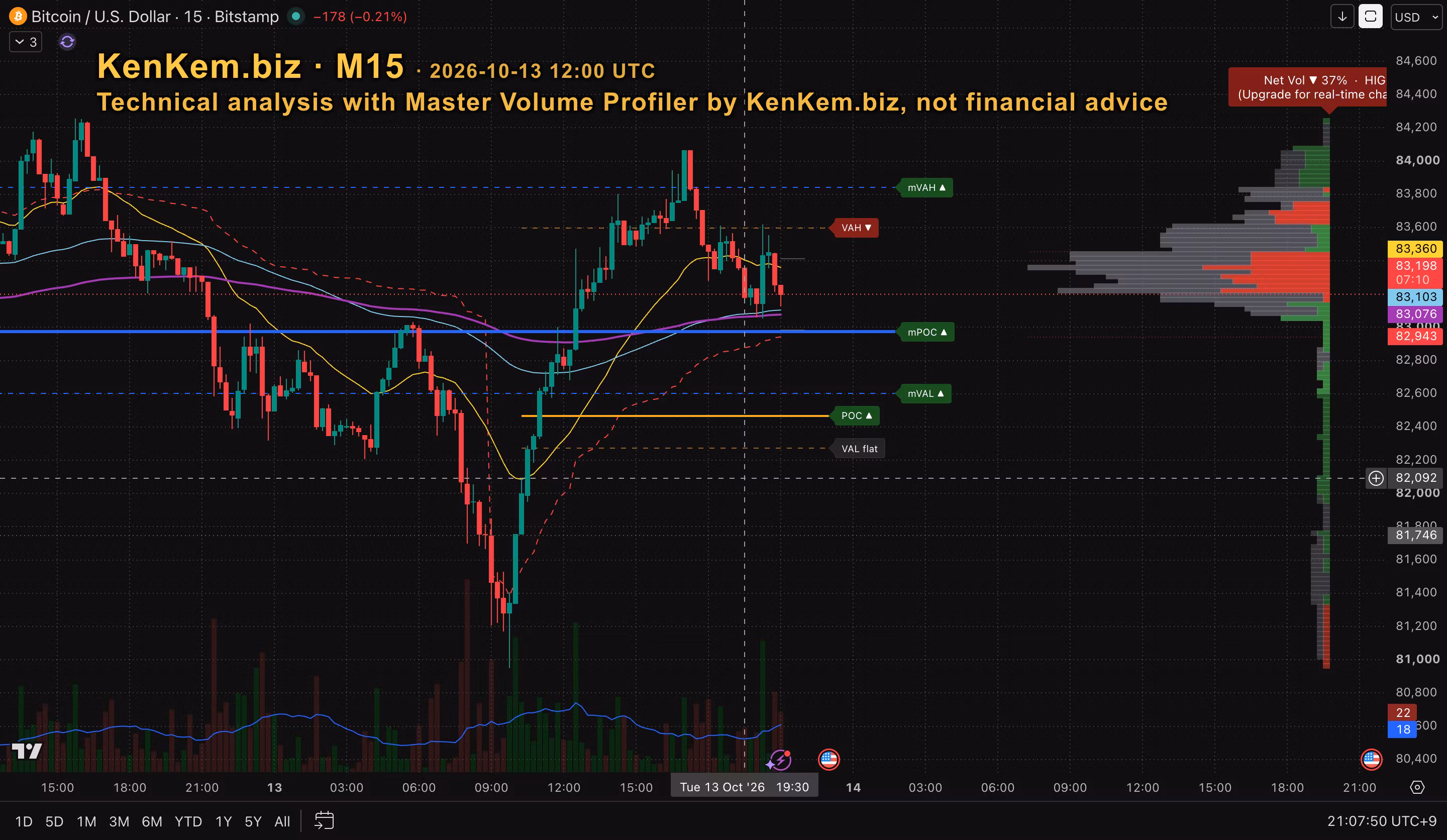Toggle the fullscreen rounded square button

(1370, 17)
